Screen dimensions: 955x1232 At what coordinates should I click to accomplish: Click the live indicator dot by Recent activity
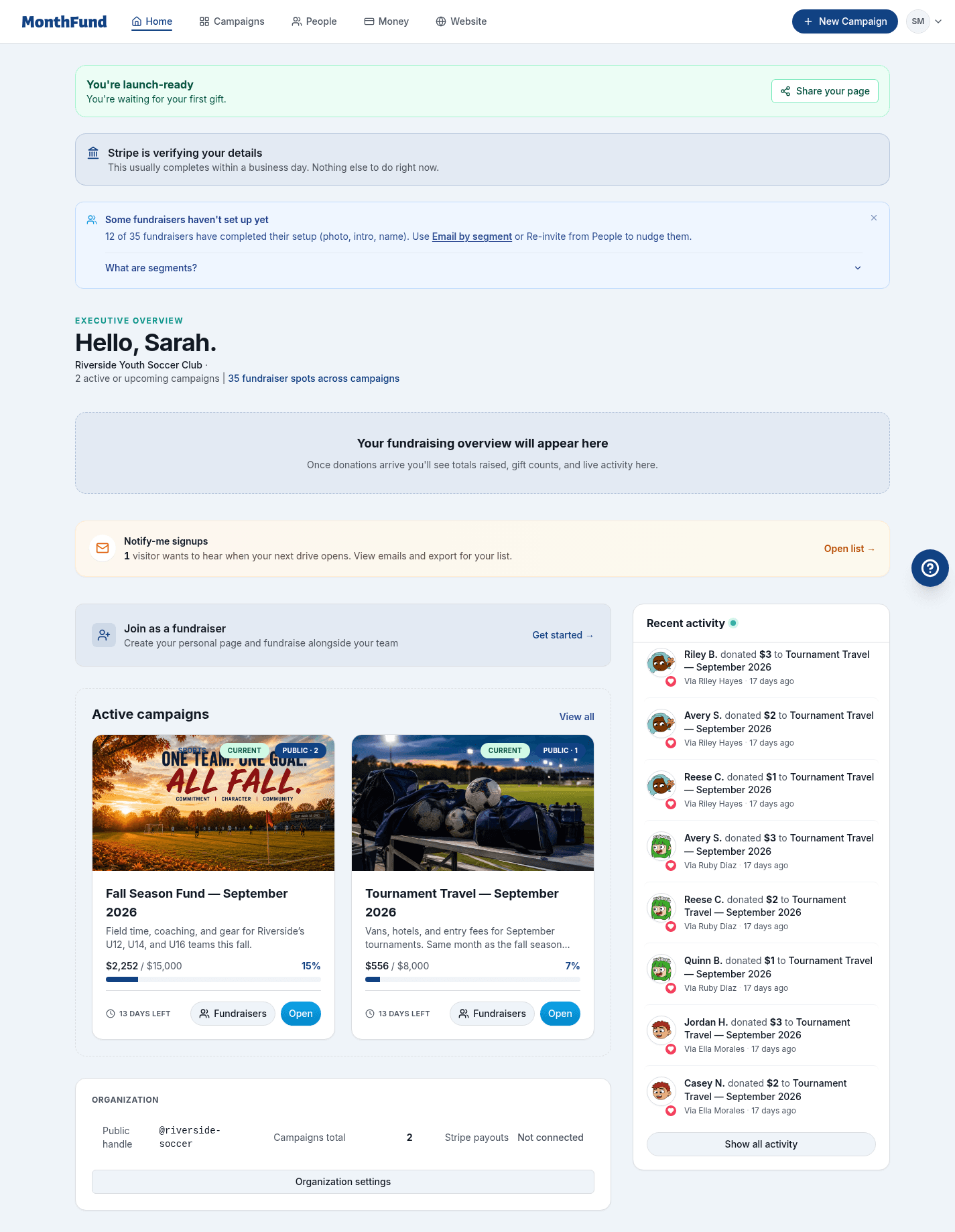pos(733,623)
